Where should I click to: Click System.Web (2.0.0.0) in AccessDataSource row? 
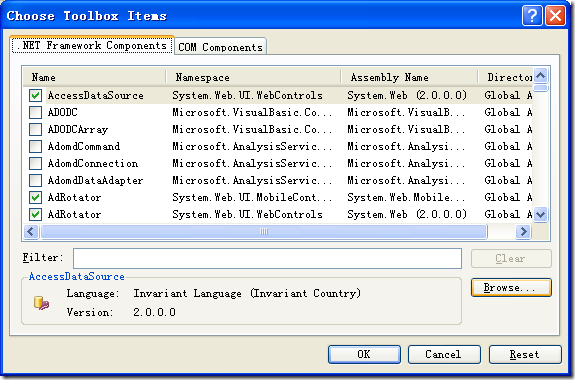[407, 95]
